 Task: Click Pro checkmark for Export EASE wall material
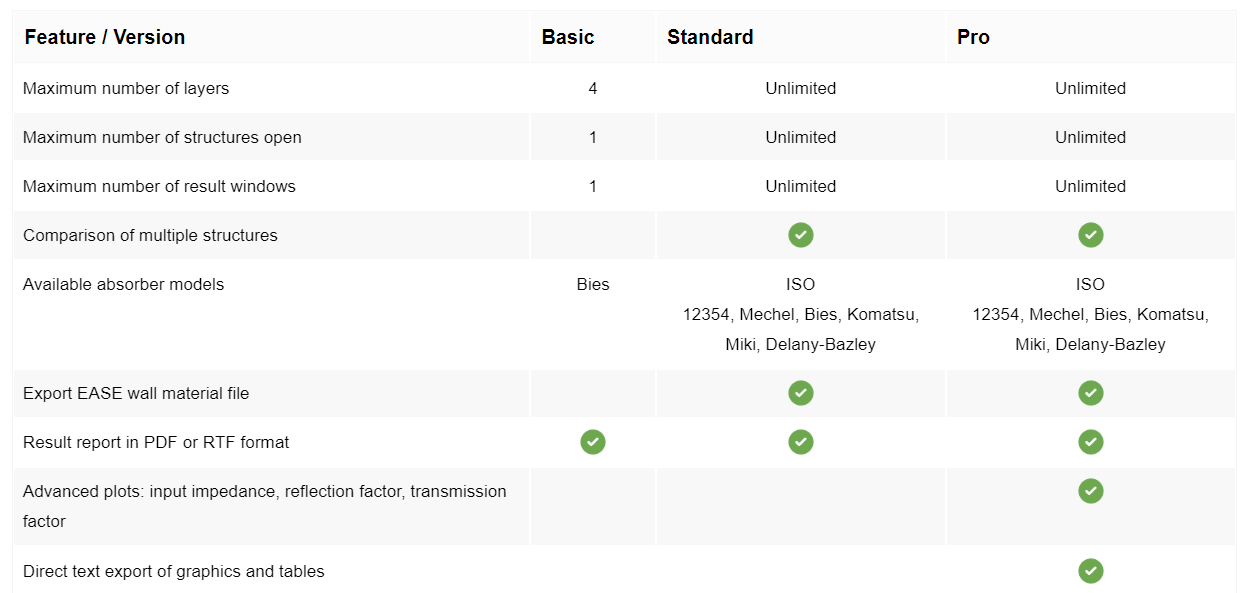[1090, 393]
